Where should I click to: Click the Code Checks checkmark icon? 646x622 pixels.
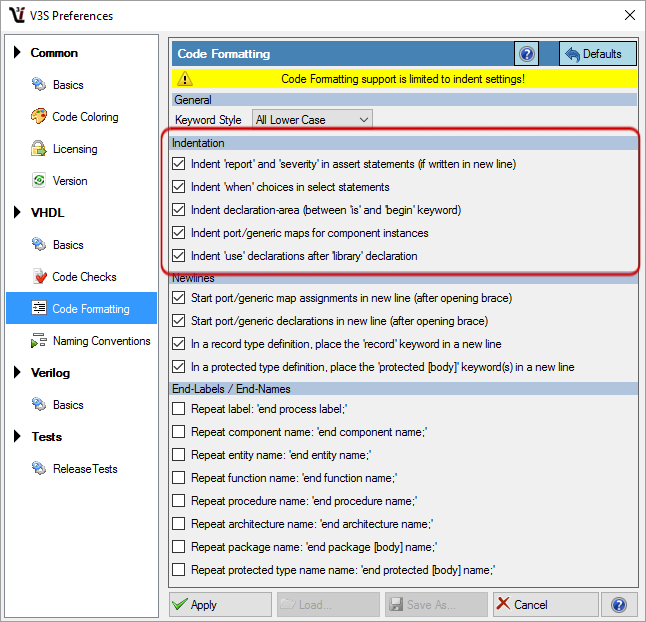click(40, 276)
